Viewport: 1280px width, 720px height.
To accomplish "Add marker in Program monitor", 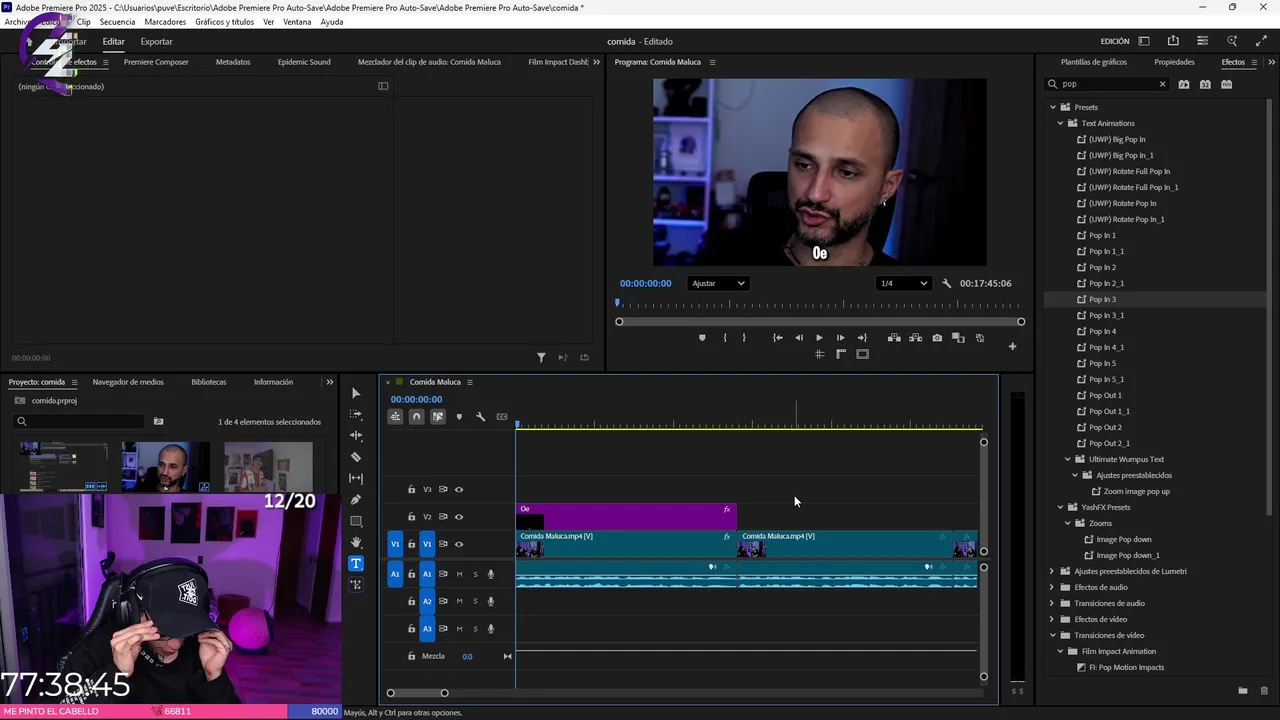I will tap(702, 338).
